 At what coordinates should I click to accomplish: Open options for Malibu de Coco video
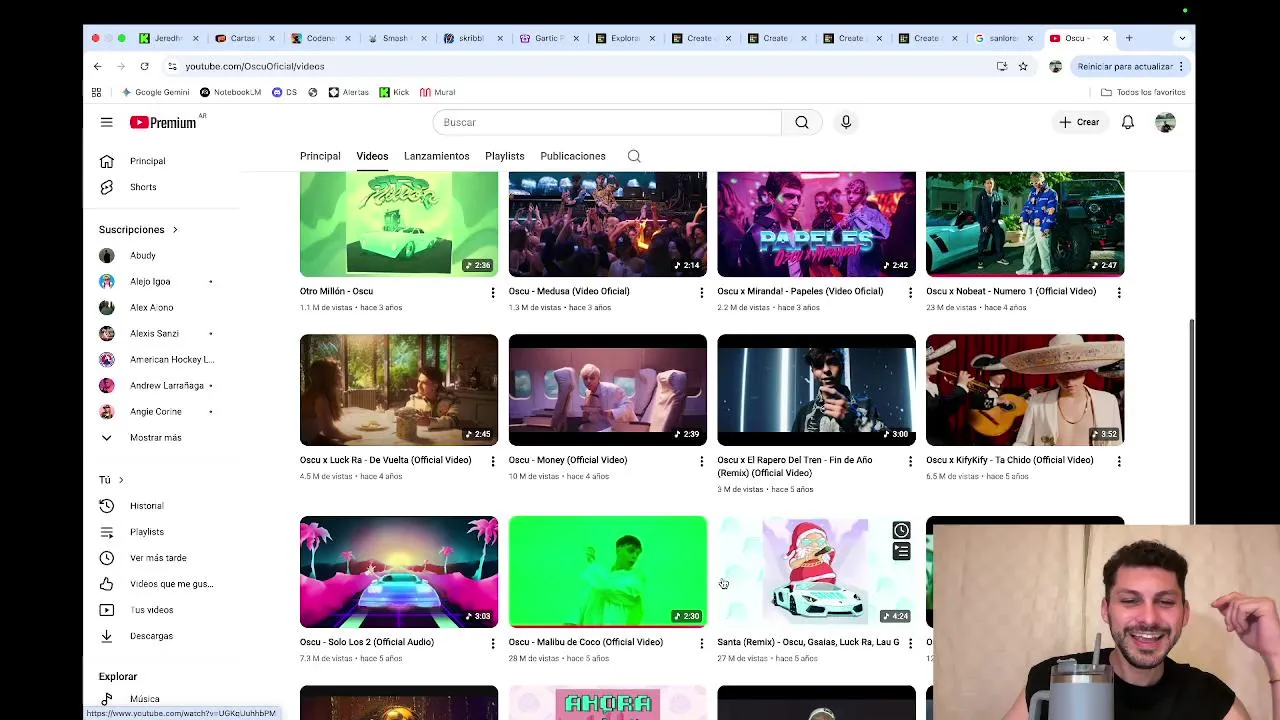(701, 643)
